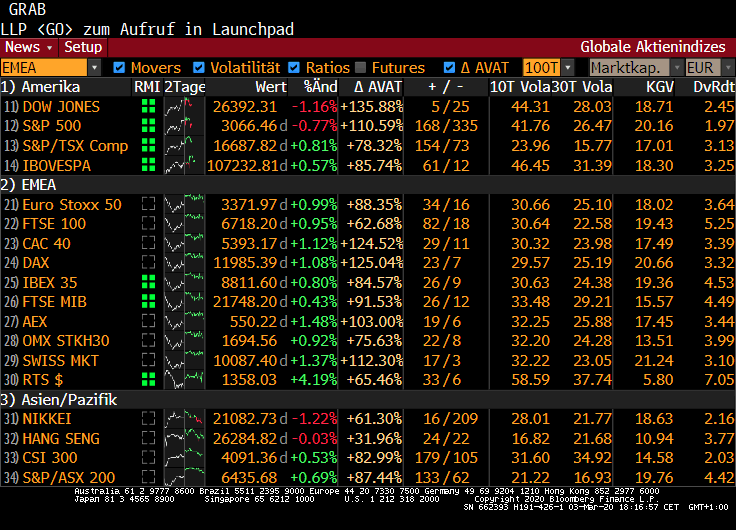Enable the Futures checkbox
736x530 pixels.
tap(360, 68)
